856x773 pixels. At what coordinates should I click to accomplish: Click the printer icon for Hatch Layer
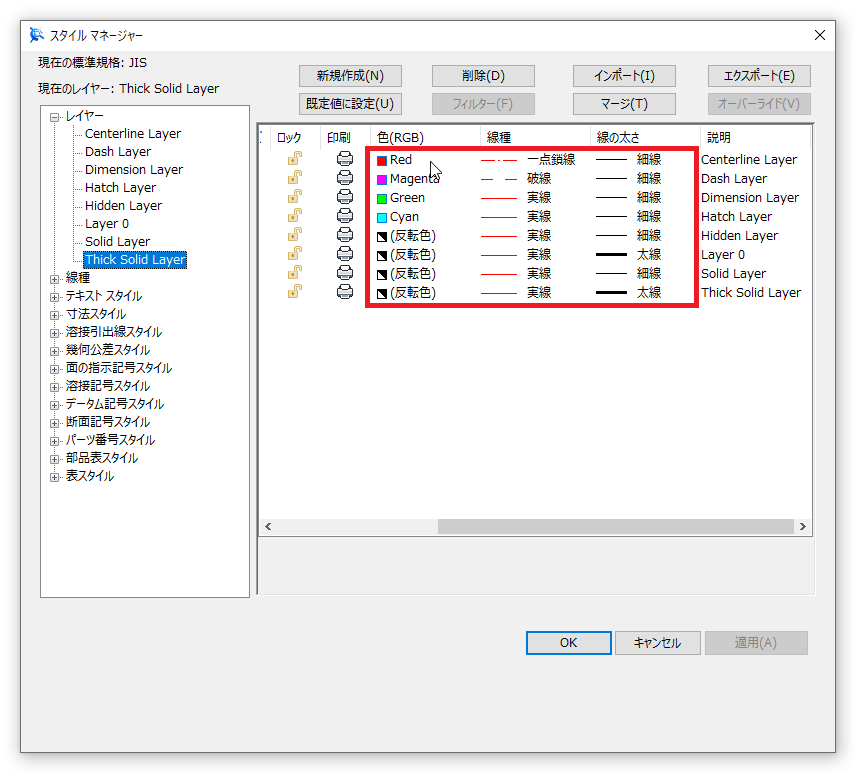click(x=345, y=216)
